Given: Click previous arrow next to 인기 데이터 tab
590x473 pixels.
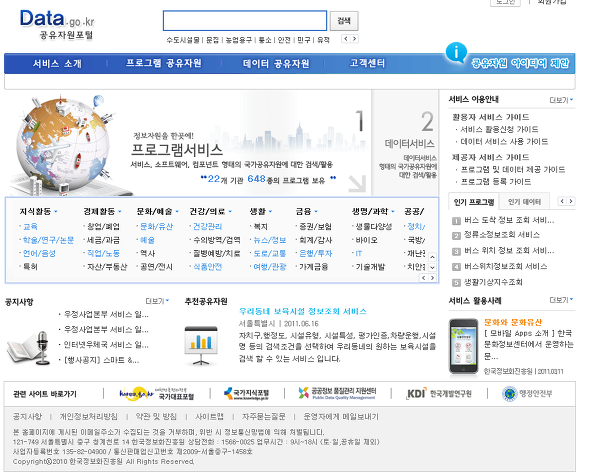Looking at the screenshot, I should [x=562, y=201].
